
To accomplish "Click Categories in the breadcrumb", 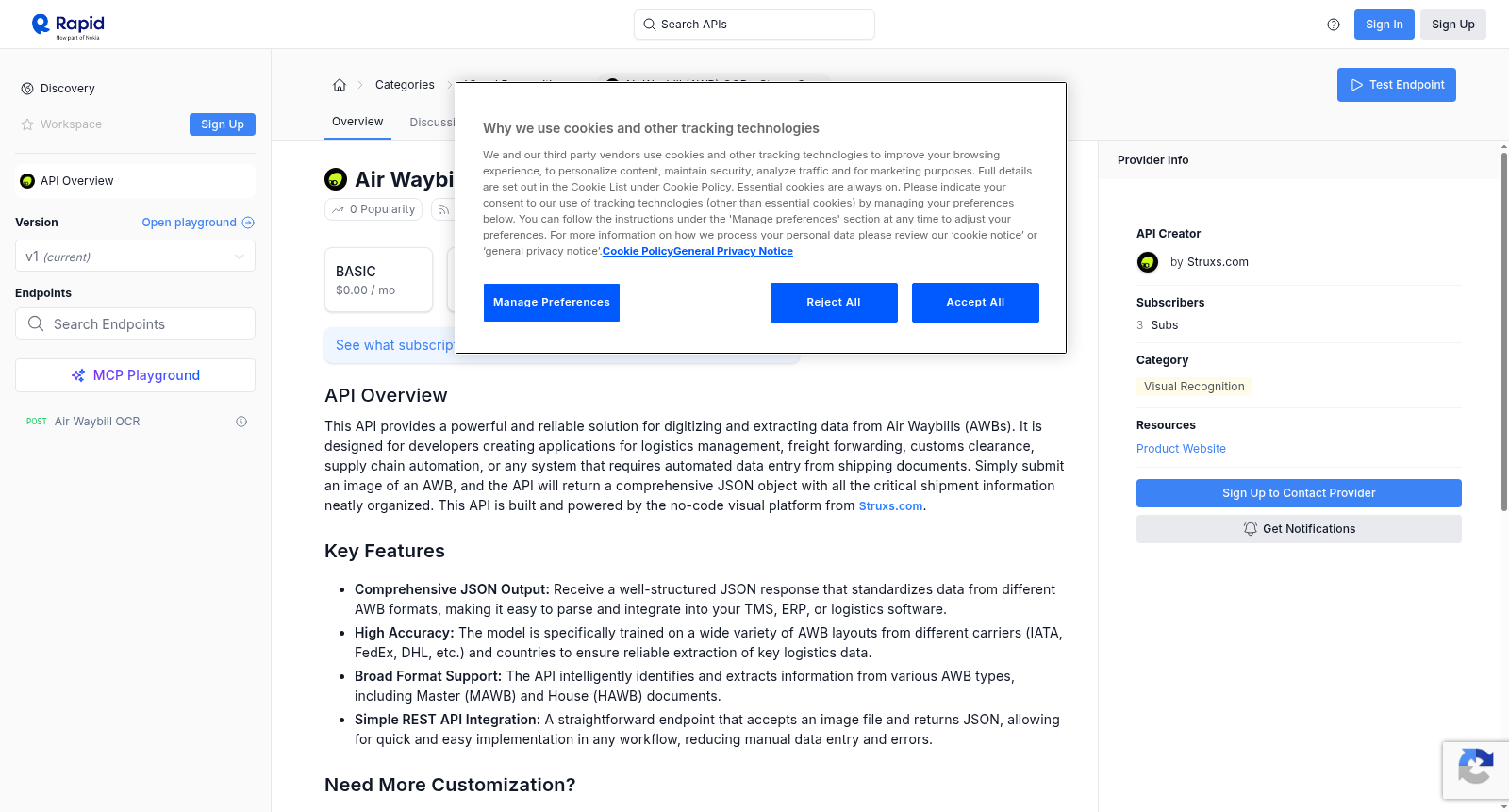I will 405,85.
